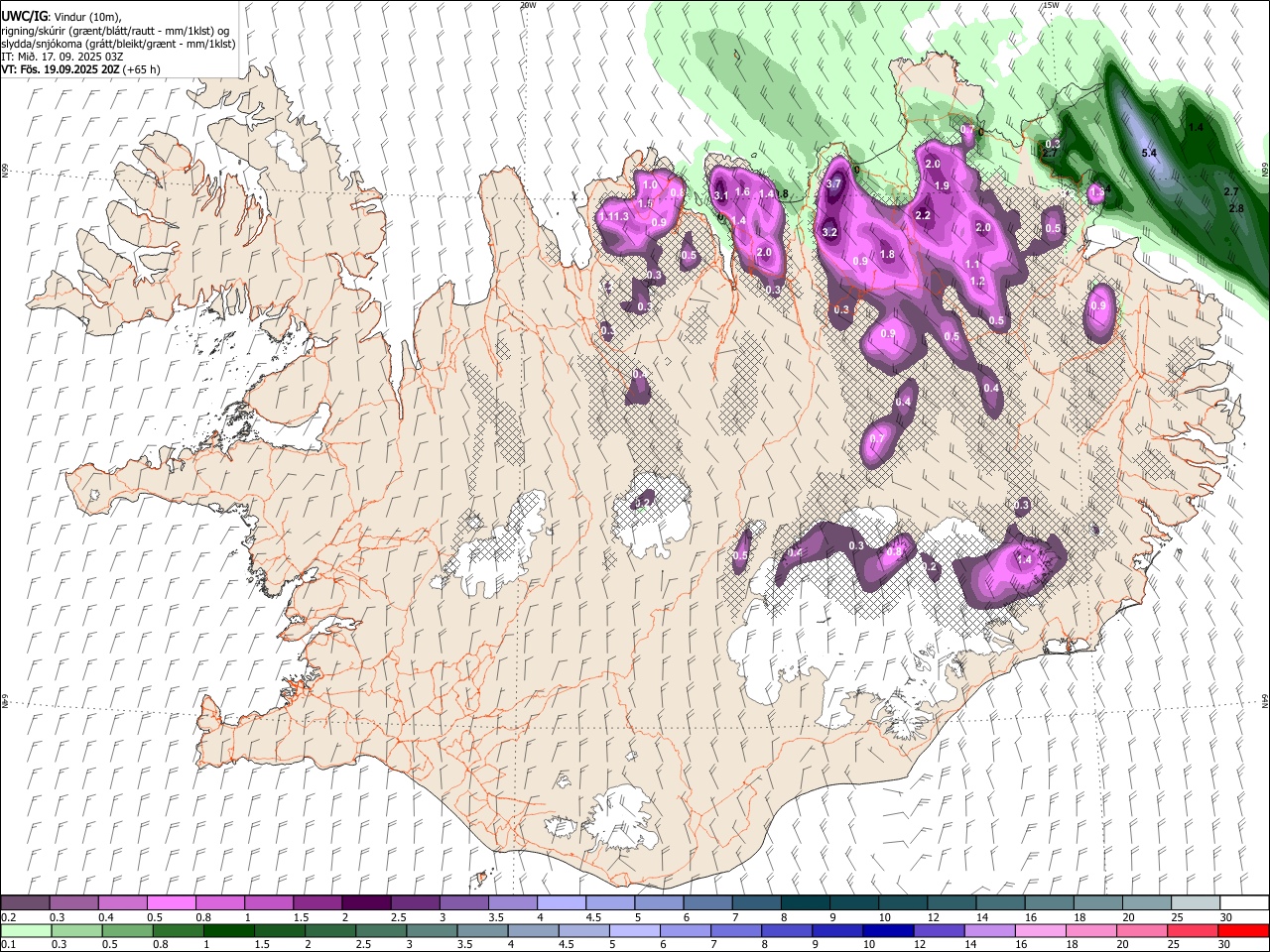Click the 3.1 snowfall value on the map
Image resolution: width=1270 pixels, height=952 pixels.
click(x=721, y=196)
